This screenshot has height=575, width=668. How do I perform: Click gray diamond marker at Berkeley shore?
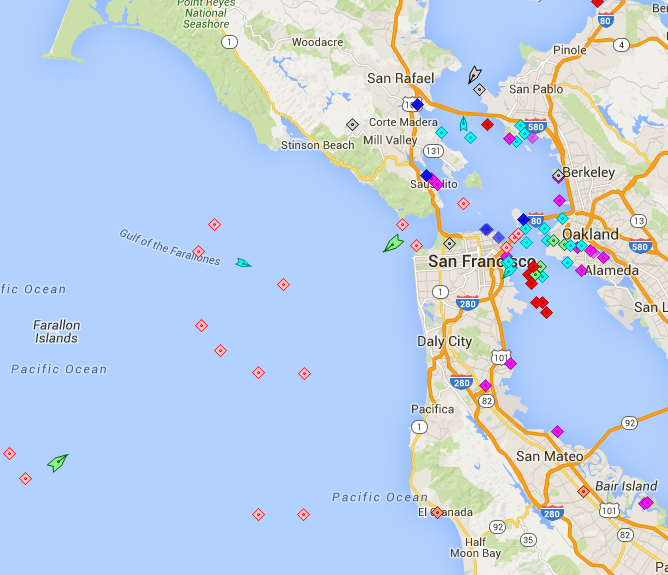(559, 176)
